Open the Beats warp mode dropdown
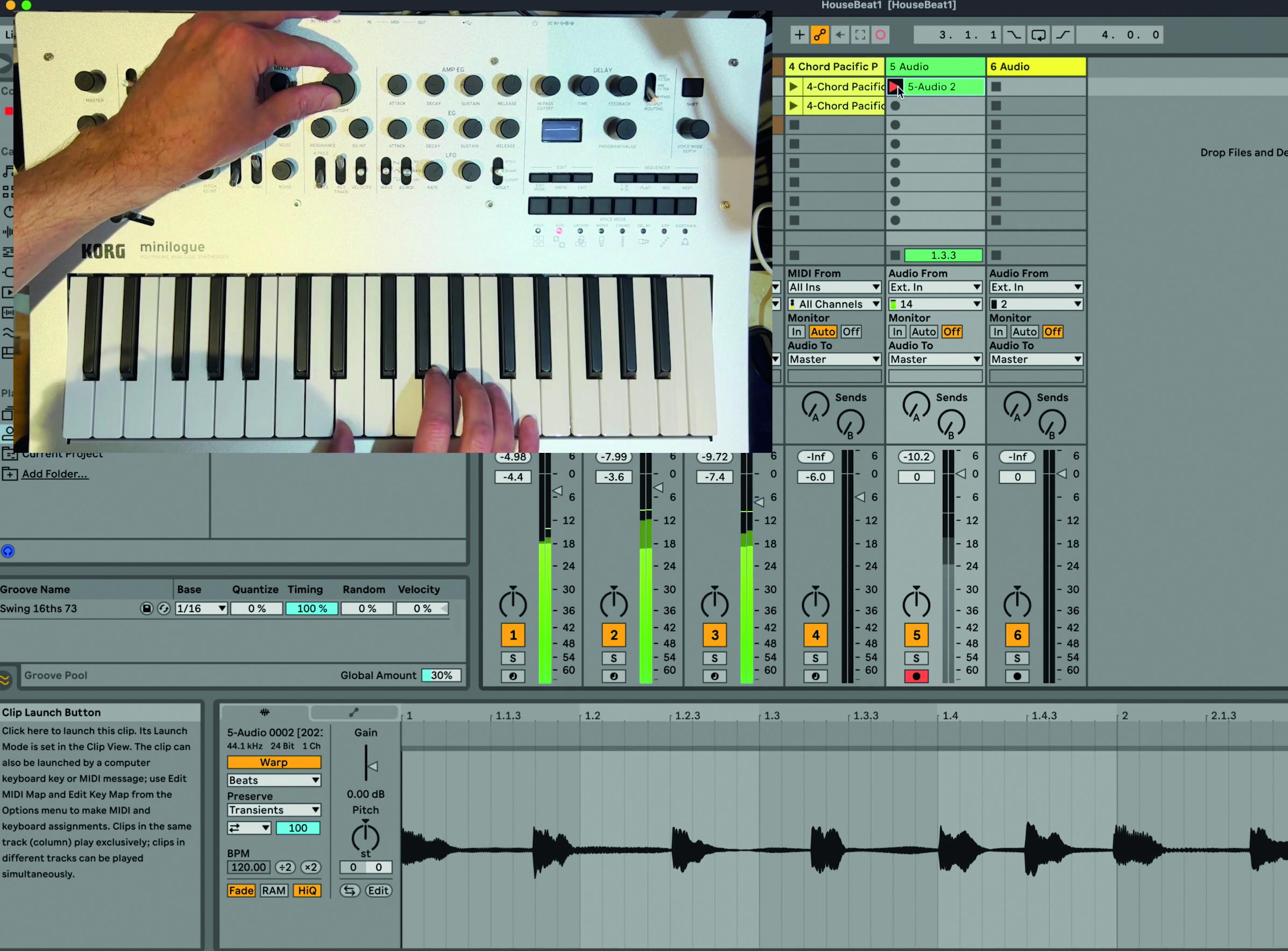Viewport: 1288px width, 951px height. [274, 780]
